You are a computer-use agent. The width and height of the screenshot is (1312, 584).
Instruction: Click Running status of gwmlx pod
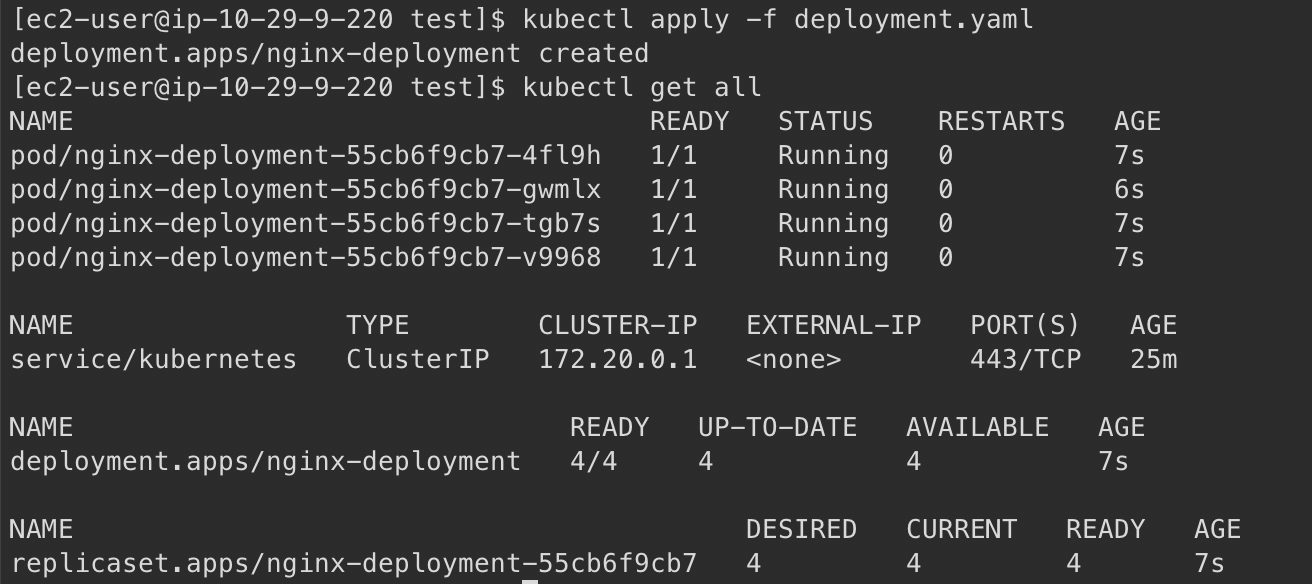pyautogui.click(x=833, y=189)
